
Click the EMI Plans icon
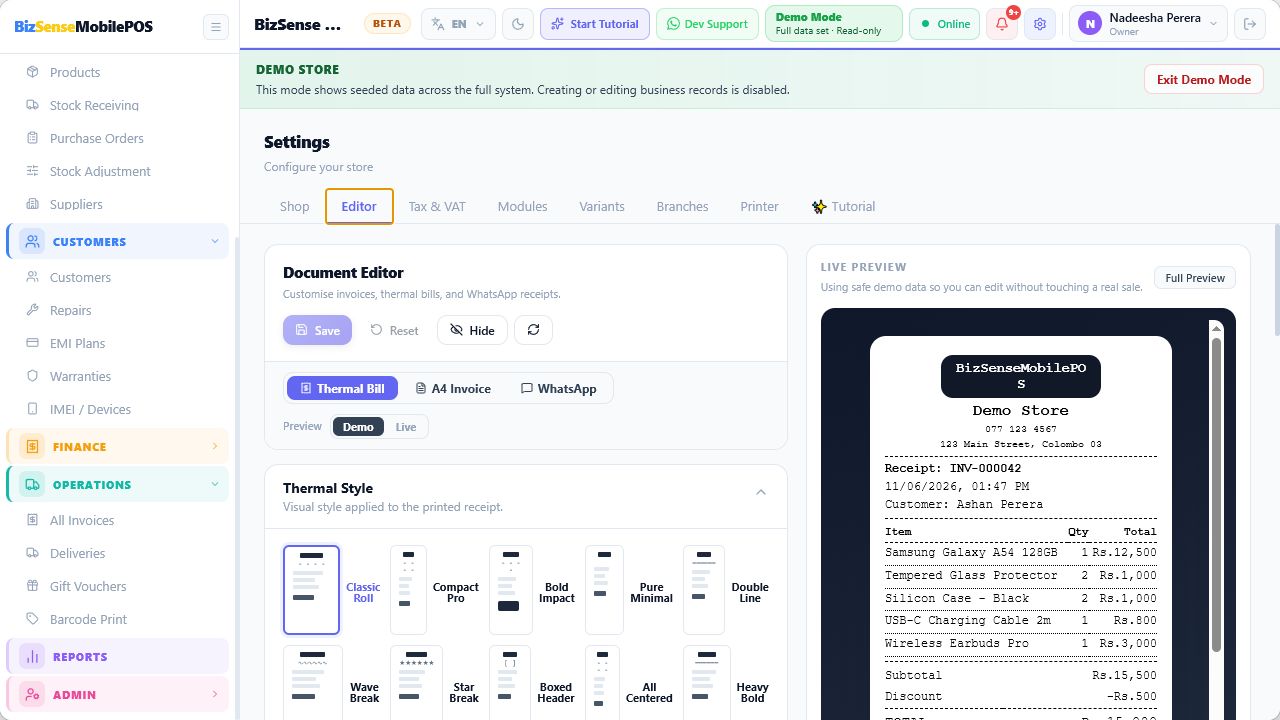point(33,343)
